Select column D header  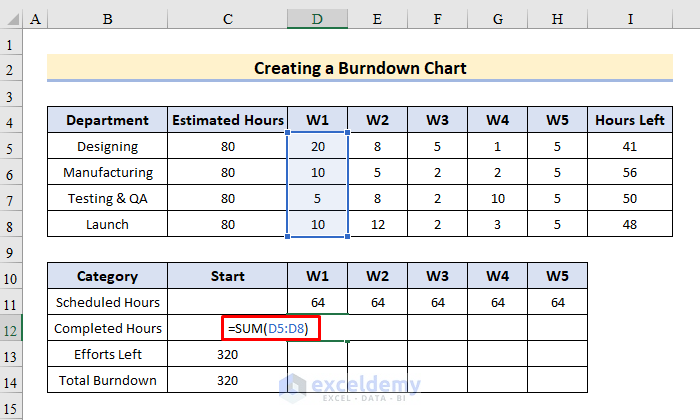click(x=318, y=20)
